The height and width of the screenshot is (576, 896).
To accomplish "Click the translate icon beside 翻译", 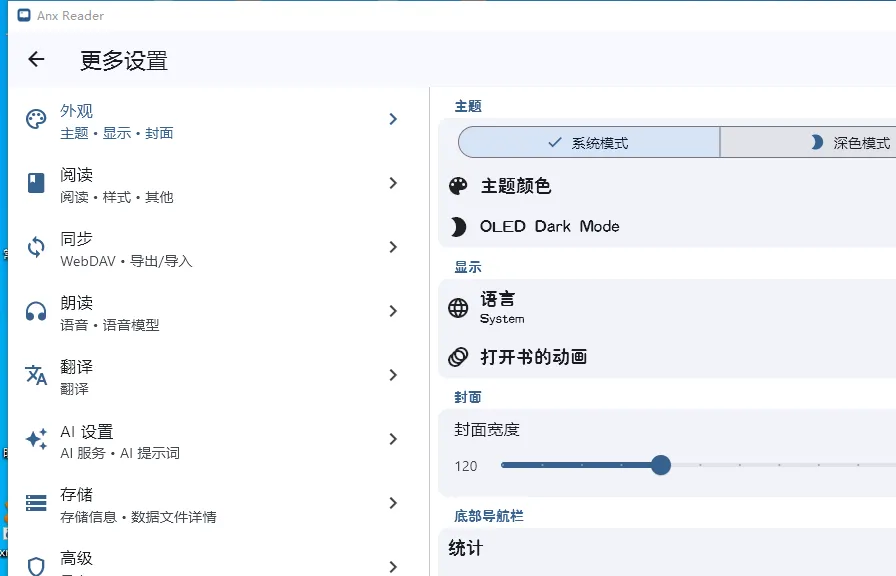I will coord(34,375).
